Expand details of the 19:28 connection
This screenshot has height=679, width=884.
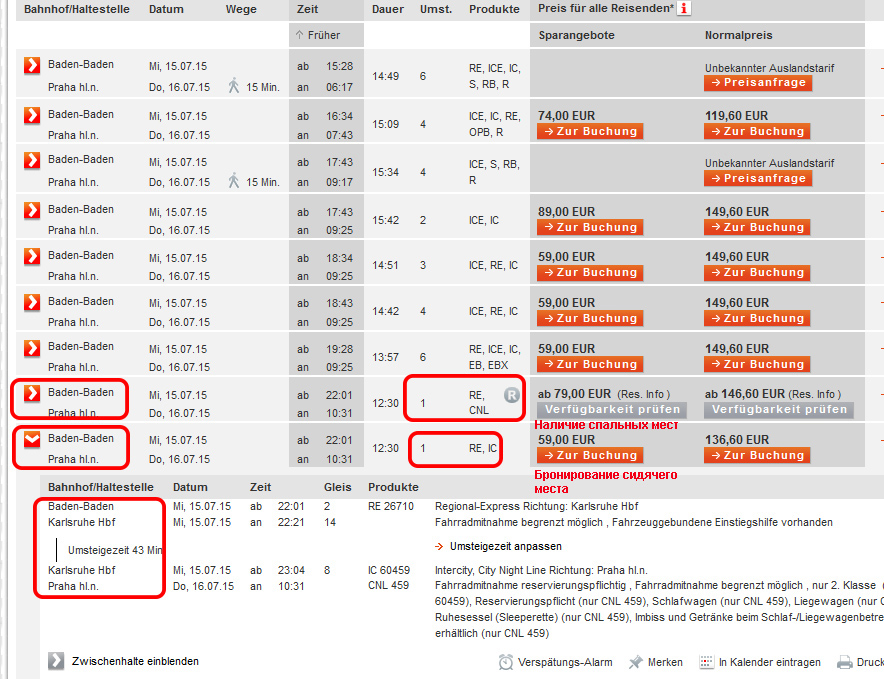pyautogui.click(x=32, y=348)
